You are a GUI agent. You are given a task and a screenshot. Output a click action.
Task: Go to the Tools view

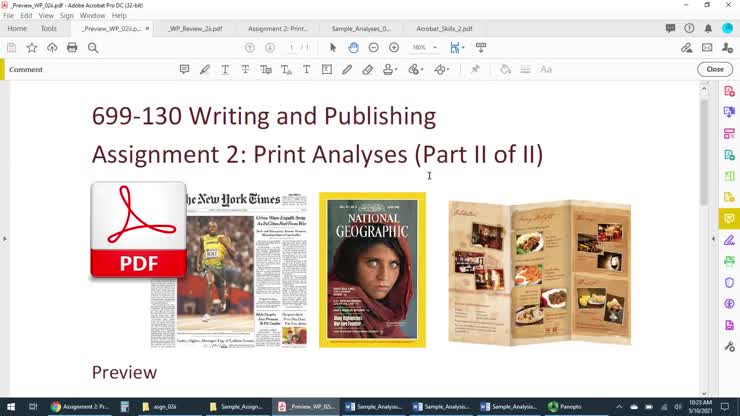[48, 29]
